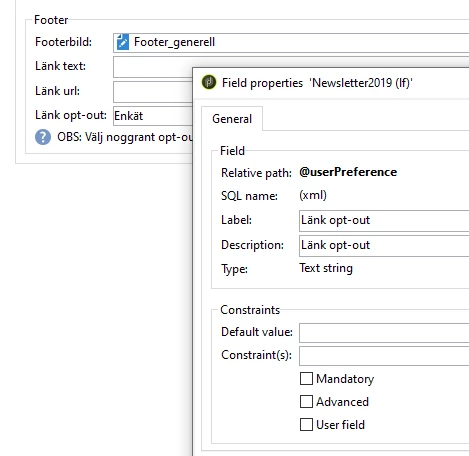Click the blue help question mark icon
This screenshot has width=469, height=456.
click(x=43, y=137)
